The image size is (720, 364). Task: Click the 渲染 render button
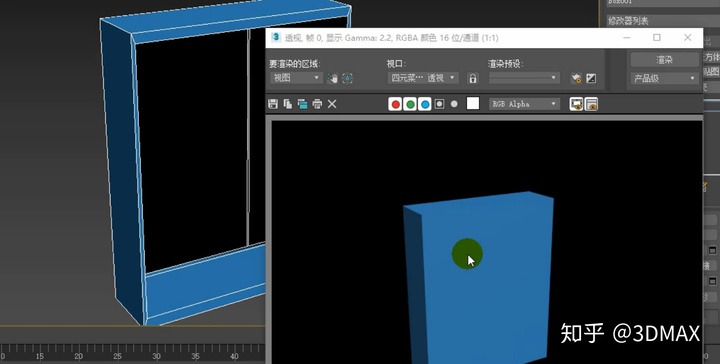pyautogui.click(x=664, y=60)
